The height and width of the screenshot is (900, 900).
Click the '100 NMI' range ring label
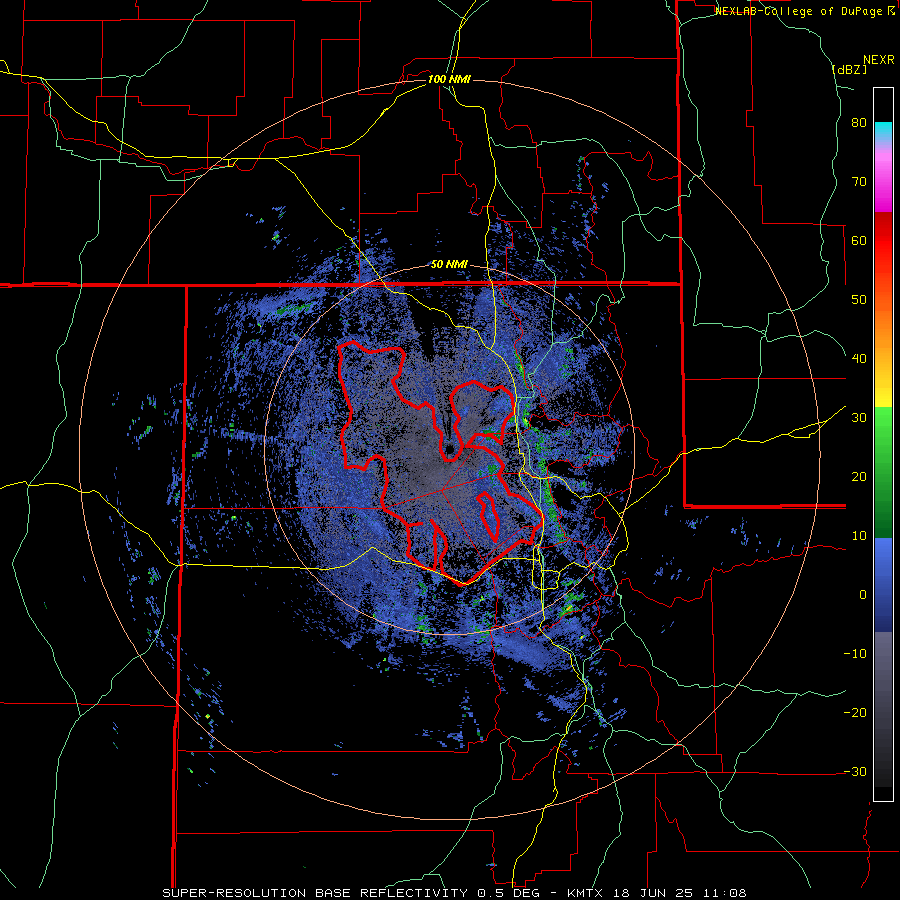tap(449, 79)
